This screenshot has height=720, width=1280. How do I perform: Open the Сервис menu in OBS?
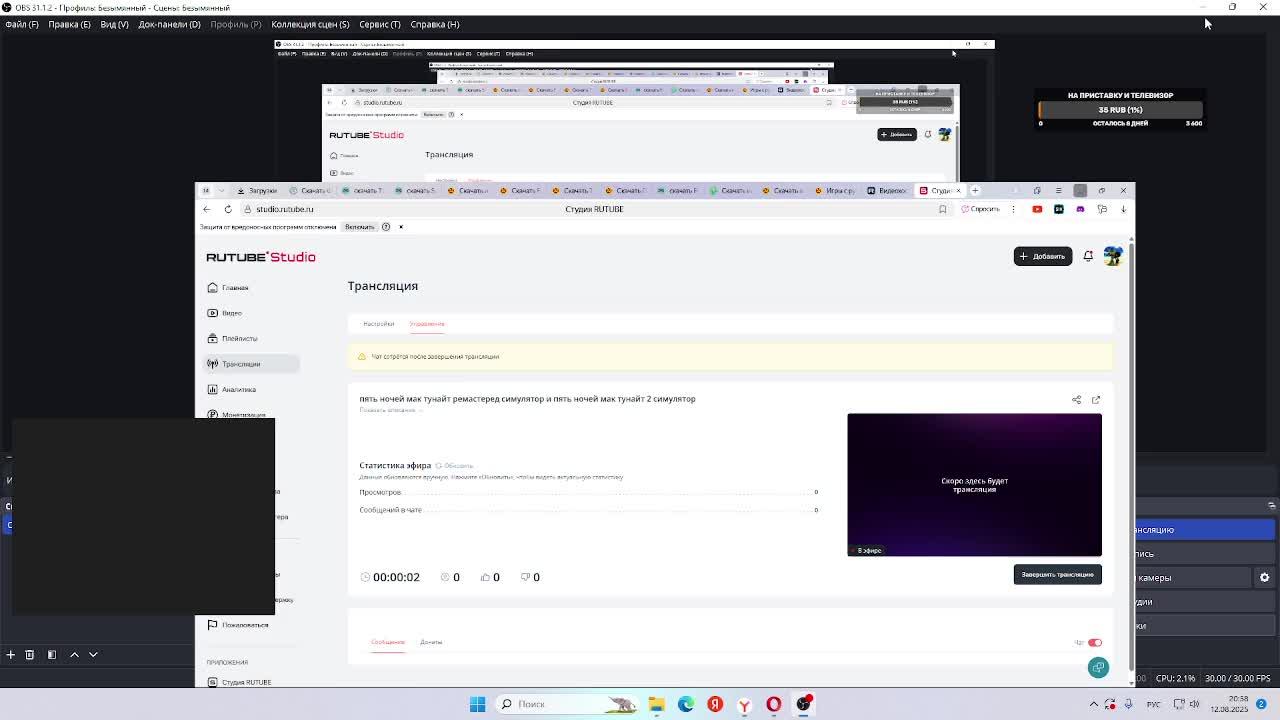(x=379, y=24)
